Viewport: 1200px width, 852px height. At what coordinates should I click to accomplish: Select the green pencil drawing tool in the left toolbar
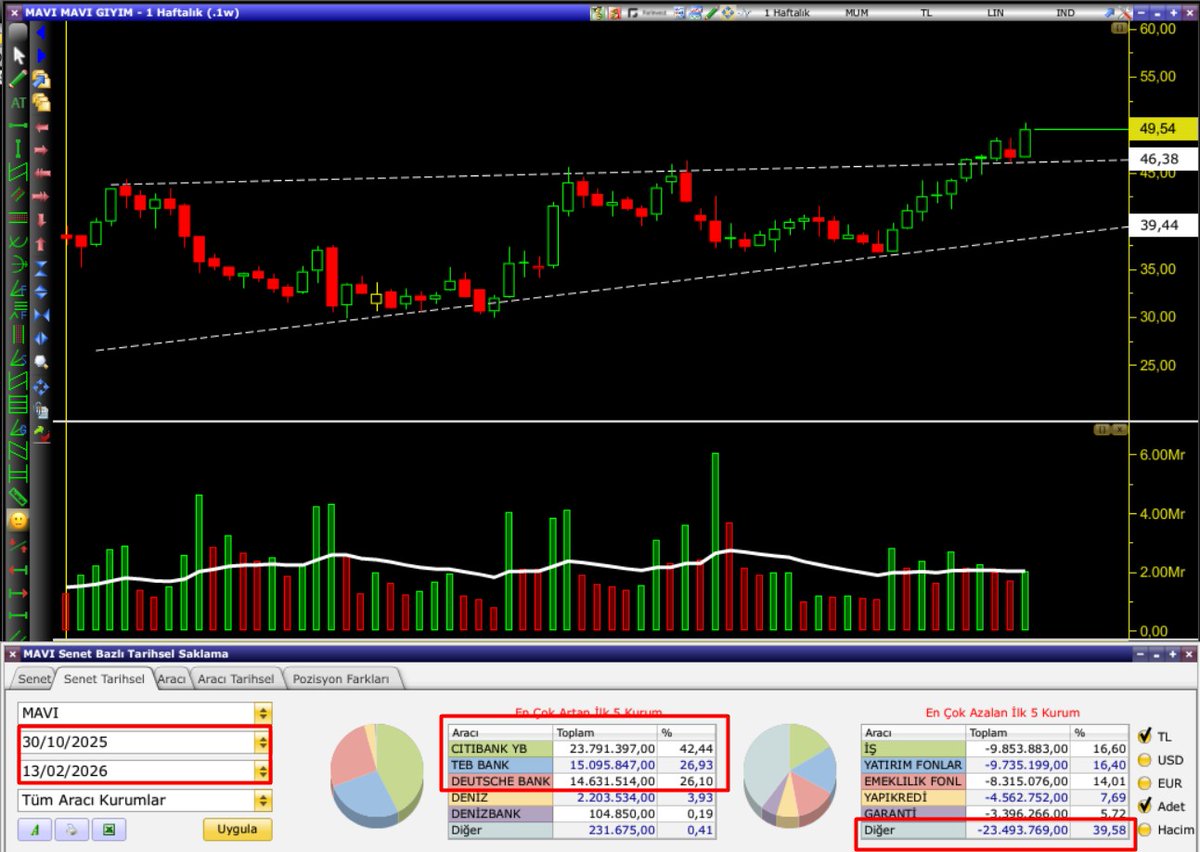coord(18,78)
